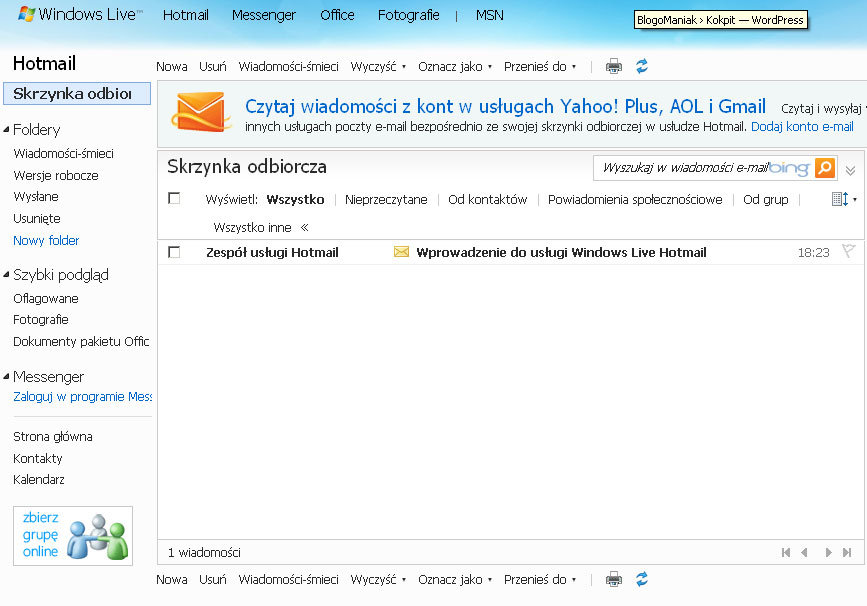Click the orange envelope banner icon

(201, 112)
